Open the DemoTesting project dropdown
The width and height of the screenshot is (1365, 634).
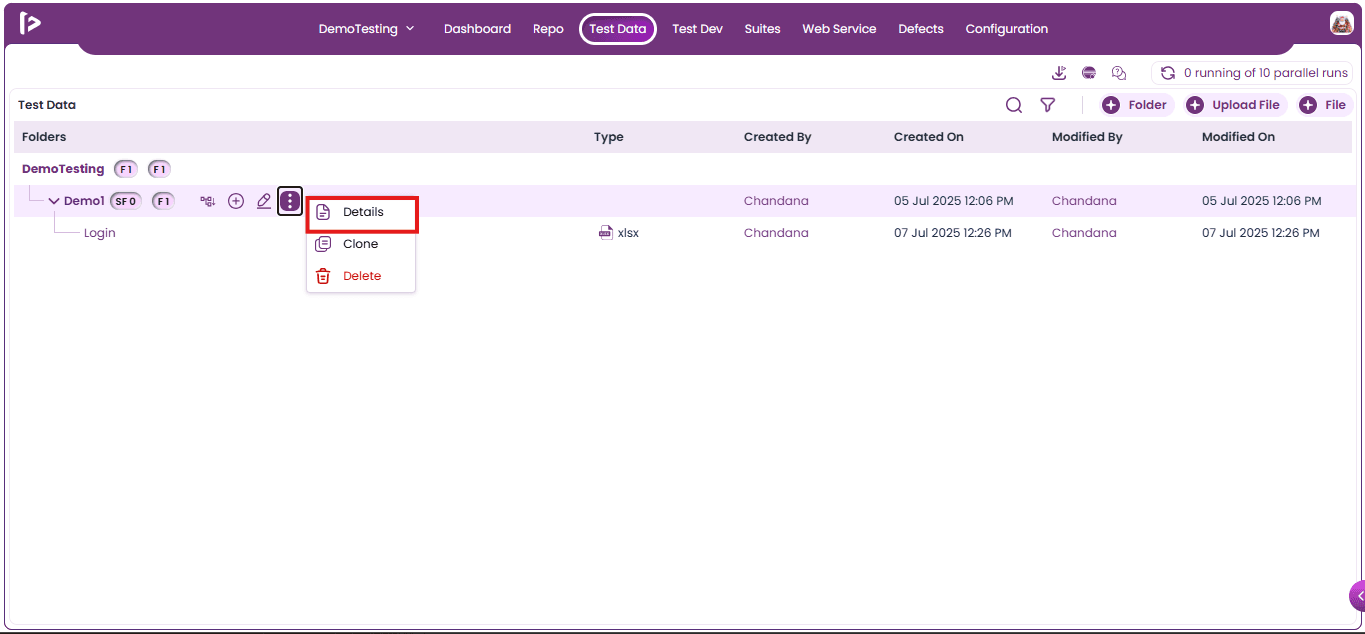366,29
